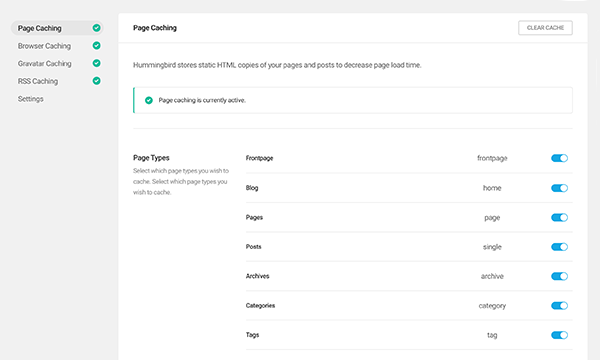Open Browser Caching sidebar section
The height and width of the screenshot is (360, 600).
pyautogui.click(x=44, y=46)
